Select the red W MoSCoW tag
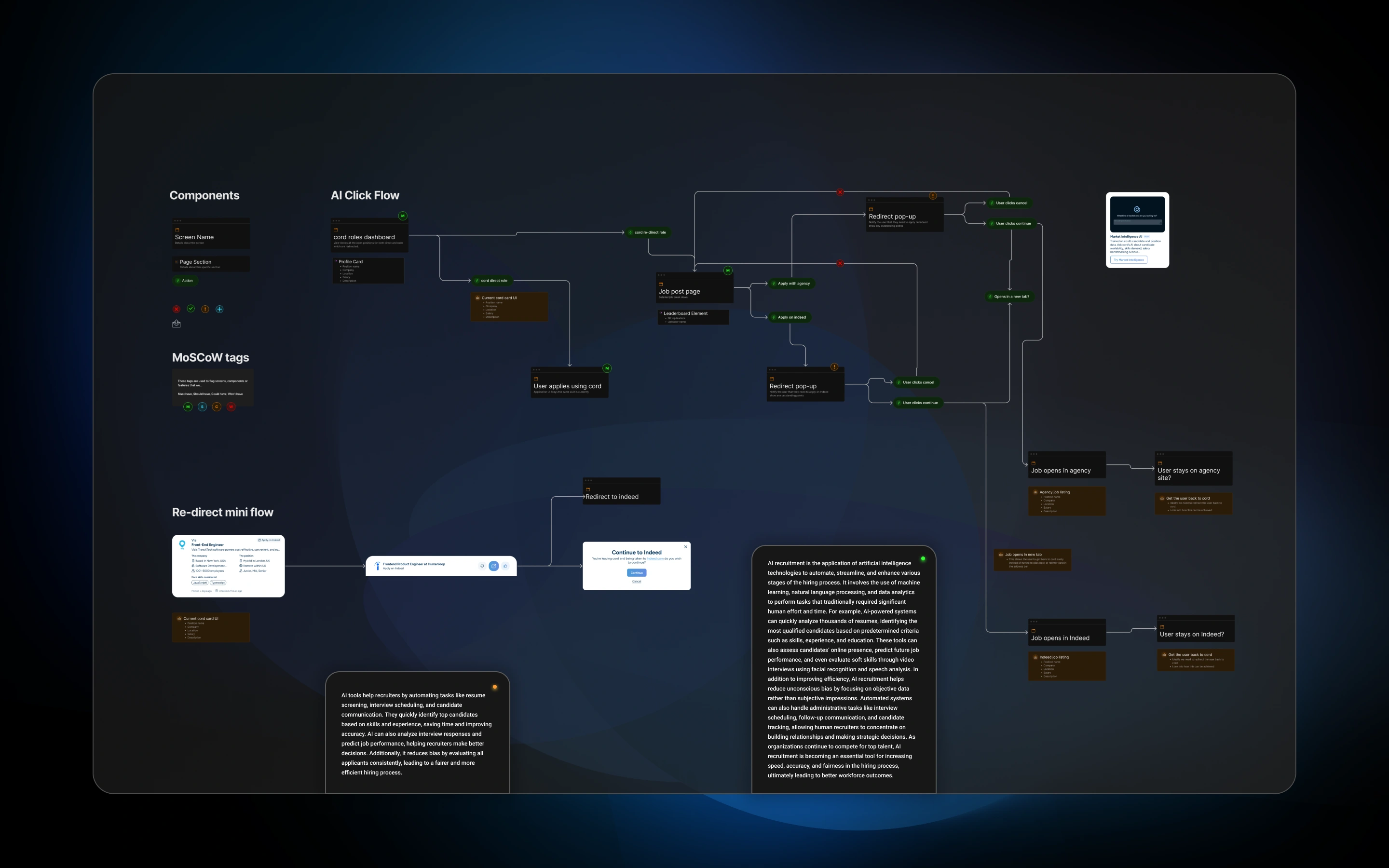The width and height of the screenshot is (1389, 868). pos(231,407)
